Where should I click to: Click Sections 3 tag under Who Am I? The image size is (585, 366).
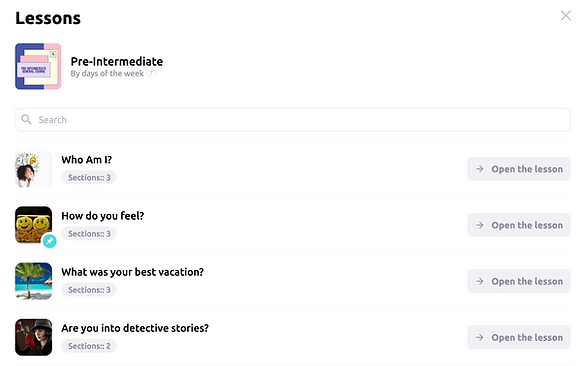[x=89, y=178]
